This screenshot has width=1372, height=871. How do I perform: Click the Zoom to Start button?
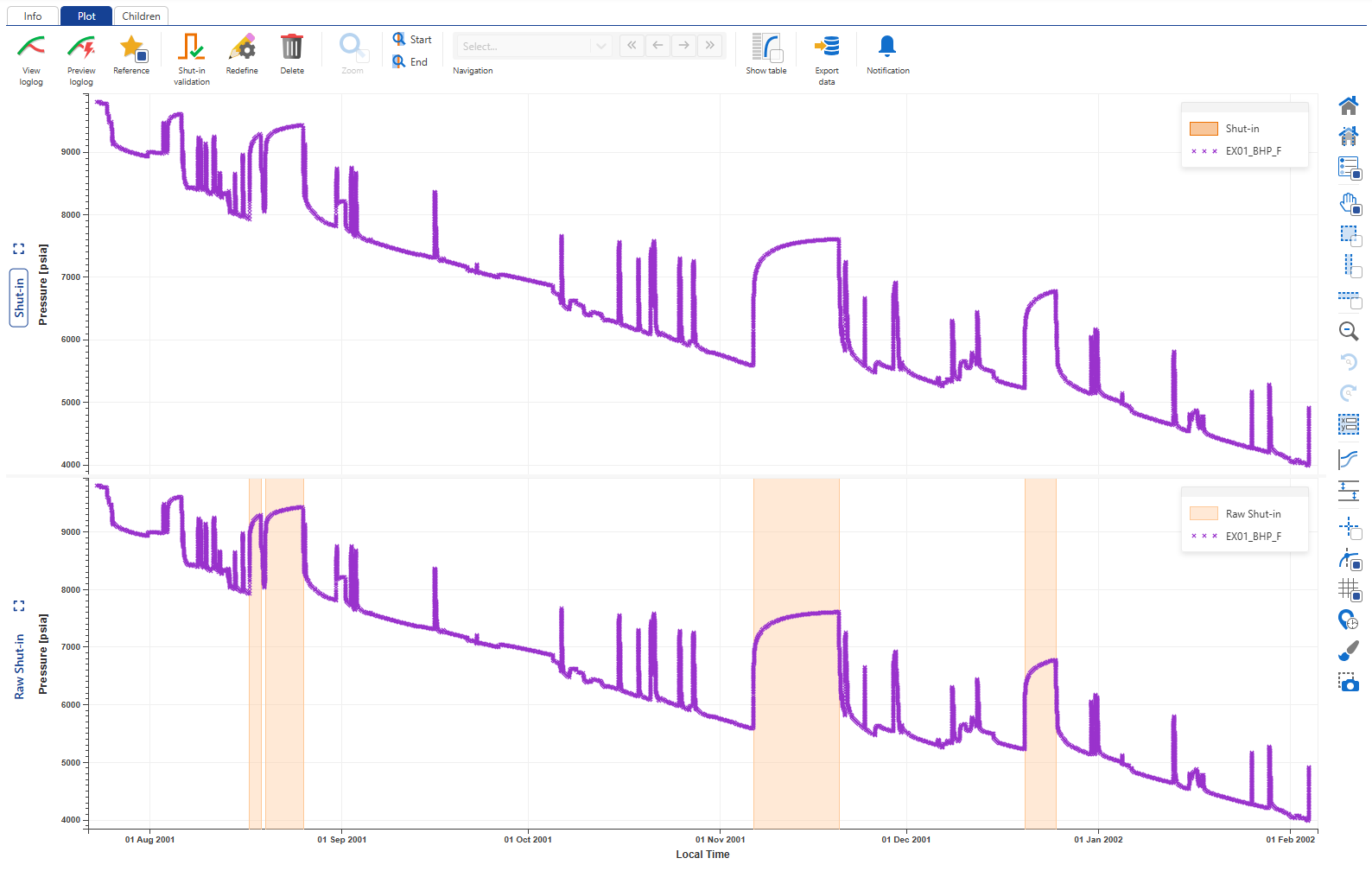[411, 40]
